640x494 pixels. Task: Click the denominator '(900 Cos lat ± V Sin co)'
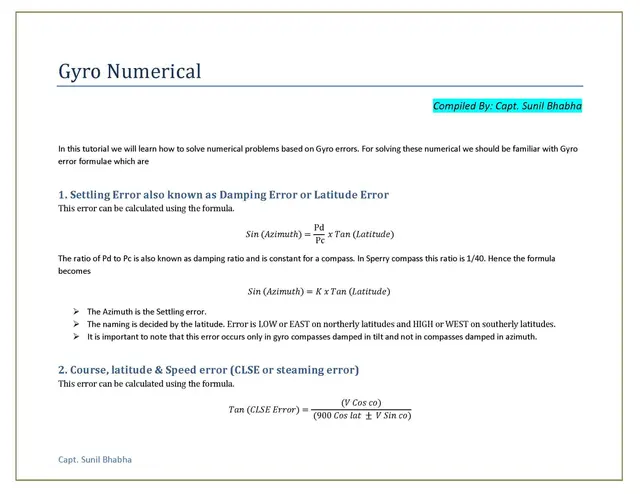[362, 416]
